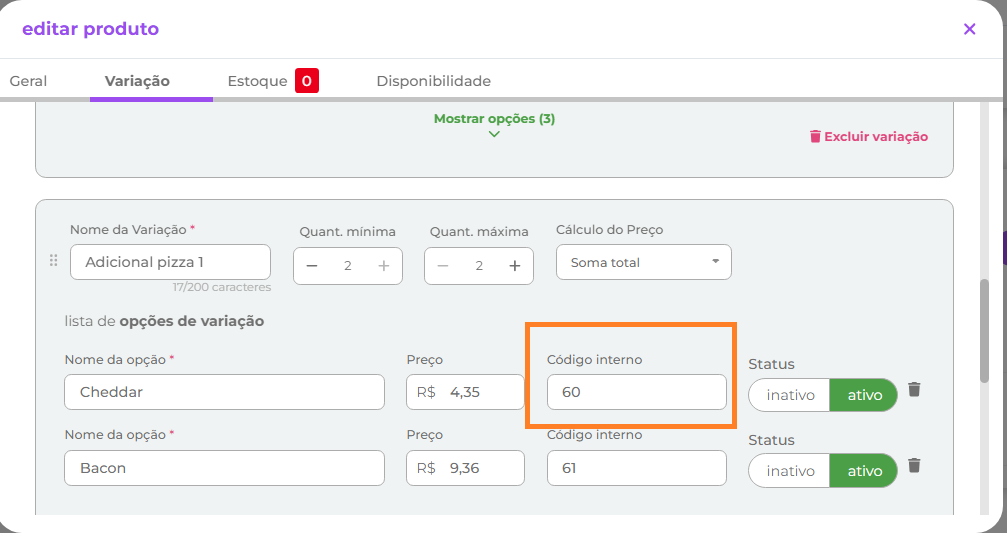The height and width of the screenshot is (533, 1007).
Task: Delete the Cheddar option with trash icon
Action: tap(914, 389)
